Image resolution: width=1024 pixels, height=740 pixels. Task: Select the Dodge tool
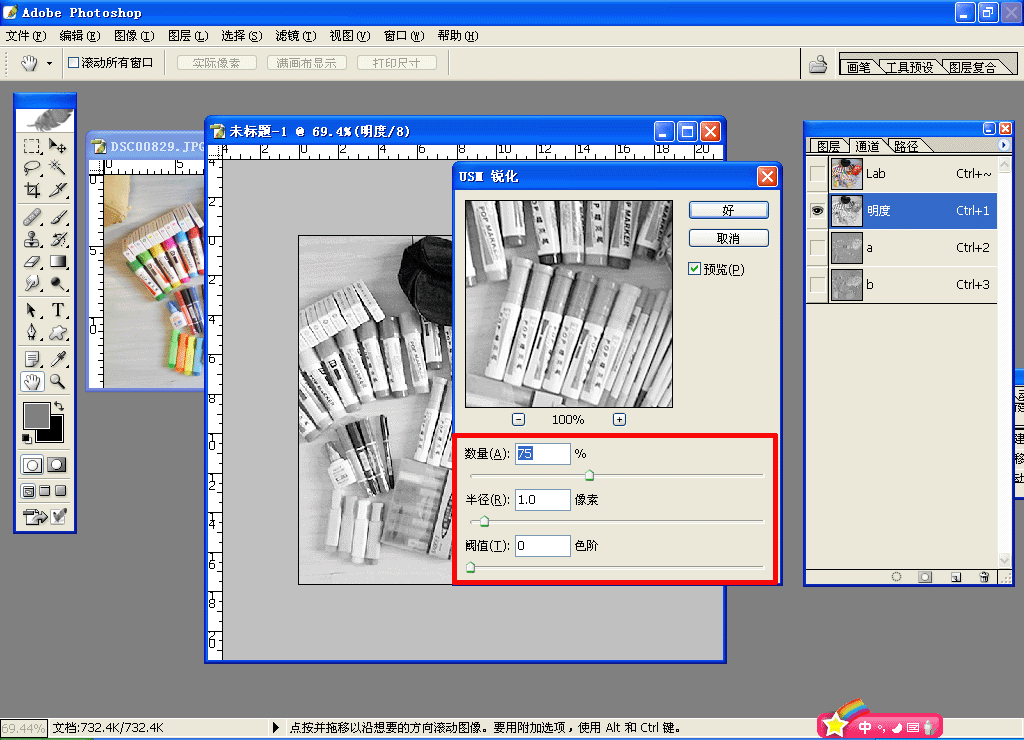57,283
